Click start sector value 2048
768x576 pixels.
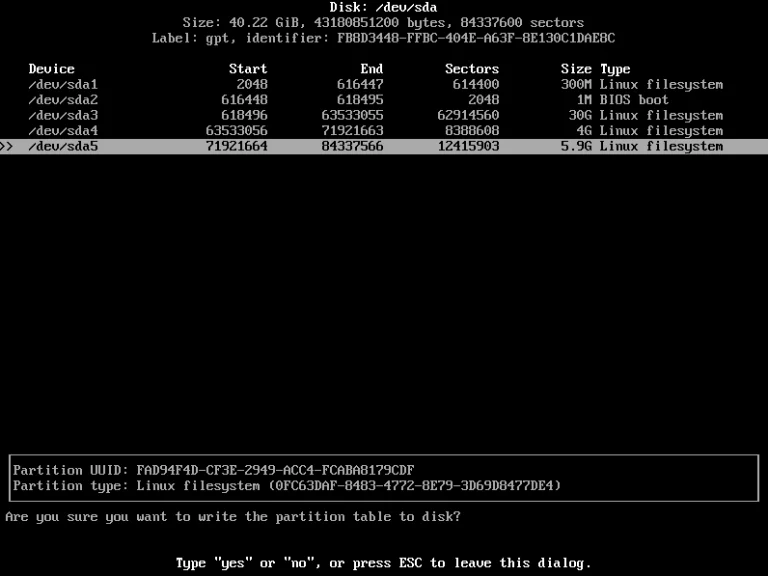tap(252, 84)
